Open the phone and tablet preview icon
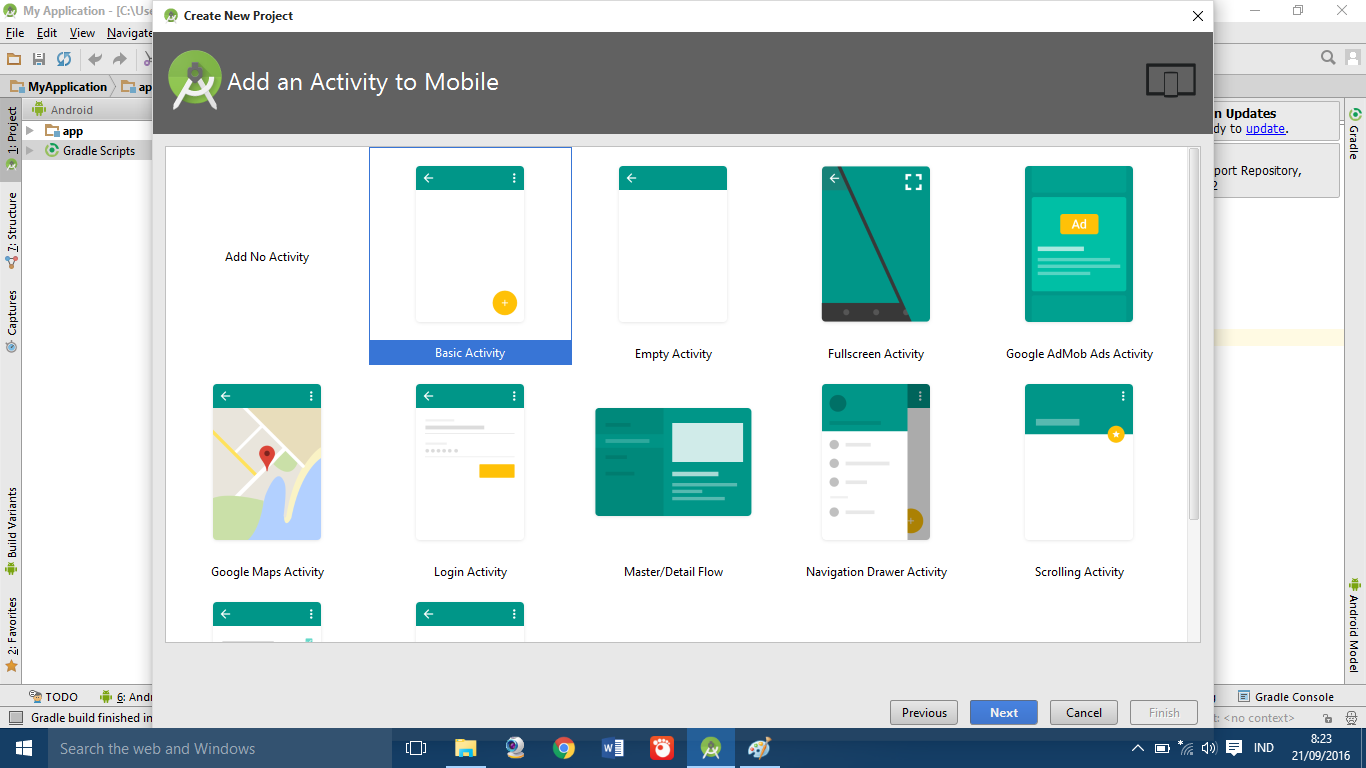1366x768 pixels. (x=1170, y=80)
